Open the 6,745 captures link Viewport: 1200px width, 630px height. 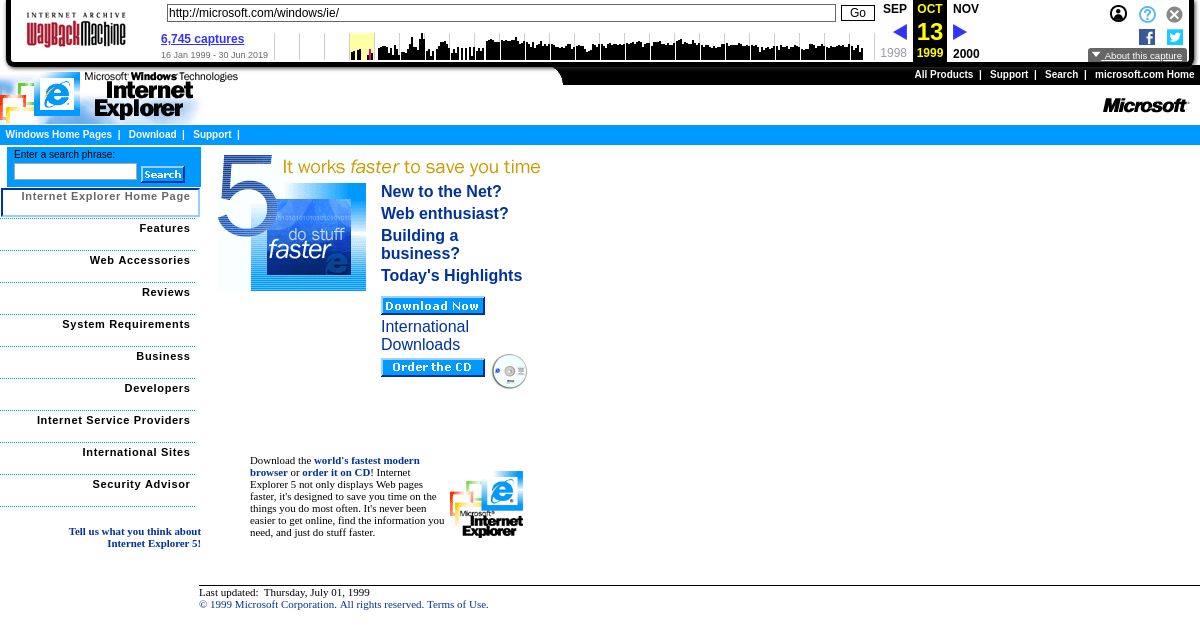[x=203, y=39]
